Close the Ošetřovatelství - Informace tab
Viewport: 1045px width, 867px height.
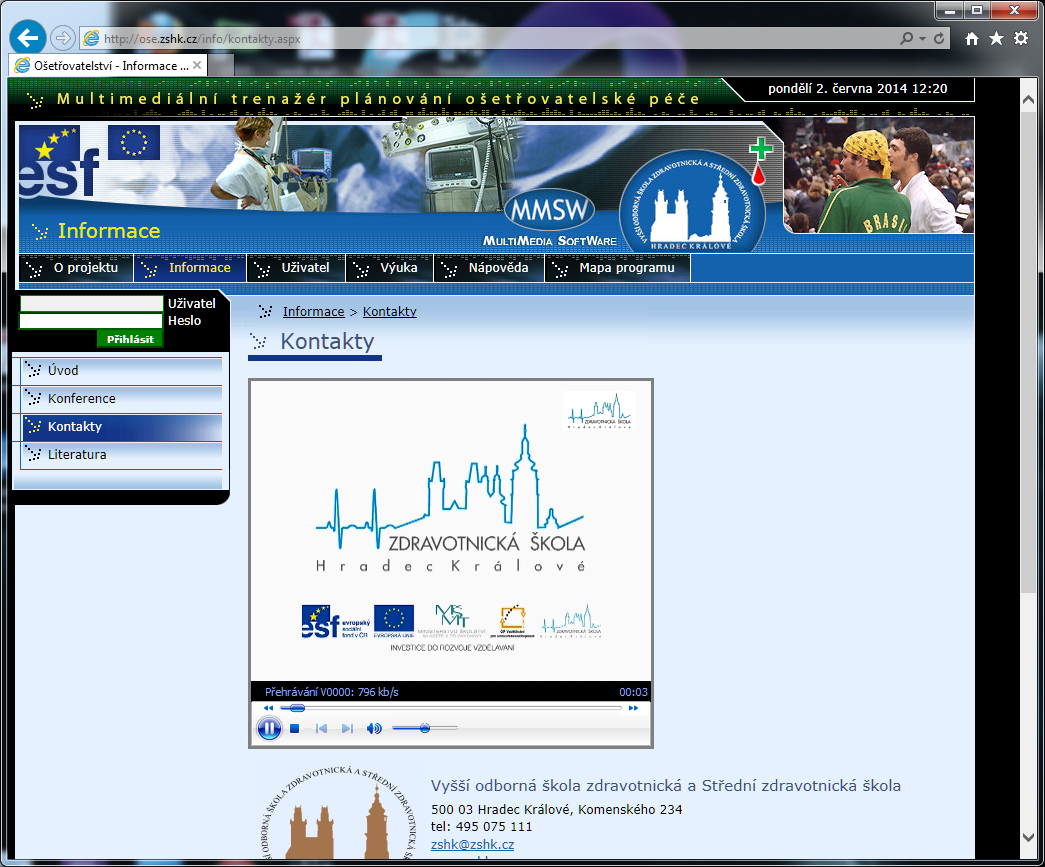(x=197, y=65)
